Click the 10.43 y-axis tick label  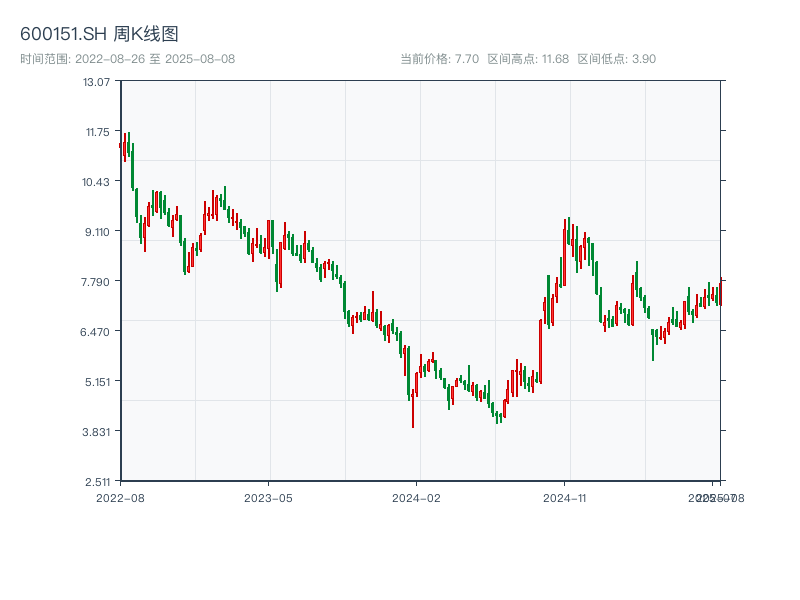click(96, 181)
